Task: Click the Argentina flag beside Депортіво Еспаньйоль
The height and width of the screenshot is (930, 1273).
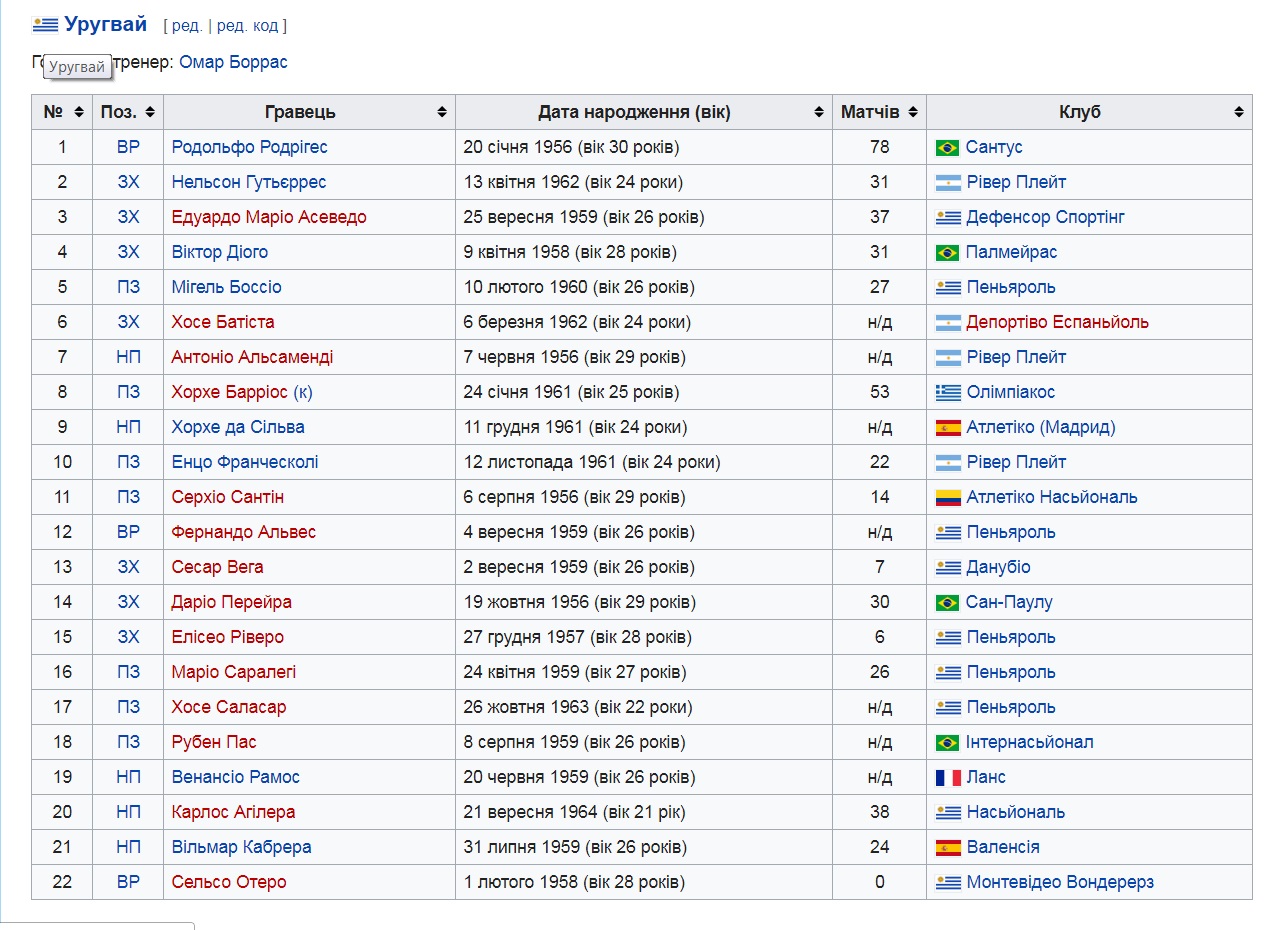Action: (947, 323)
